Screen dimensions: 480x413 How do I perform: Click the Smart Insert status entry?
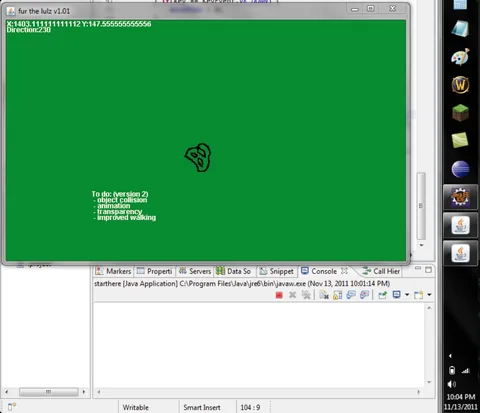click(x=202, y=407)
